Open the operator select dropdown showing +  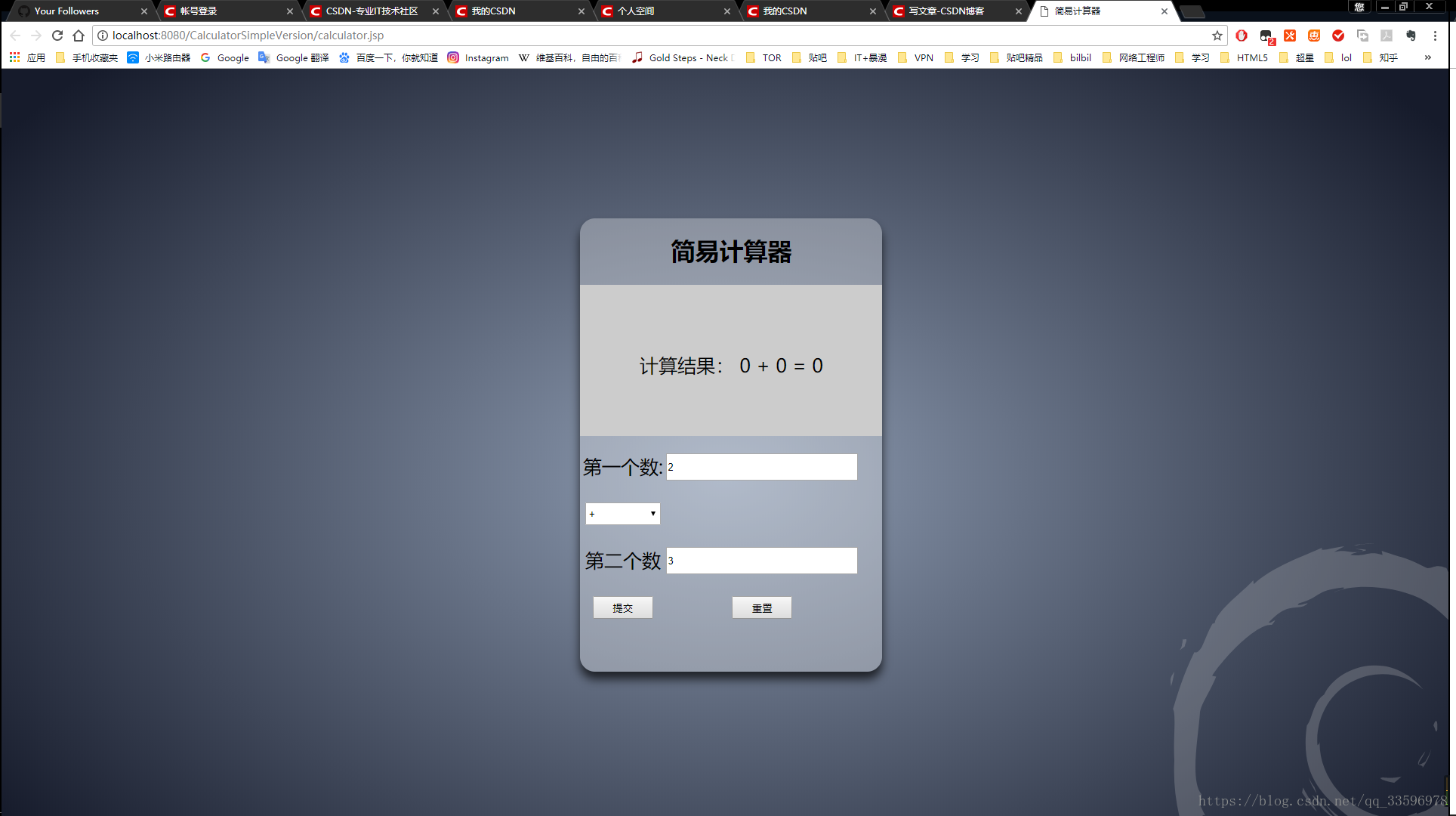623,514
